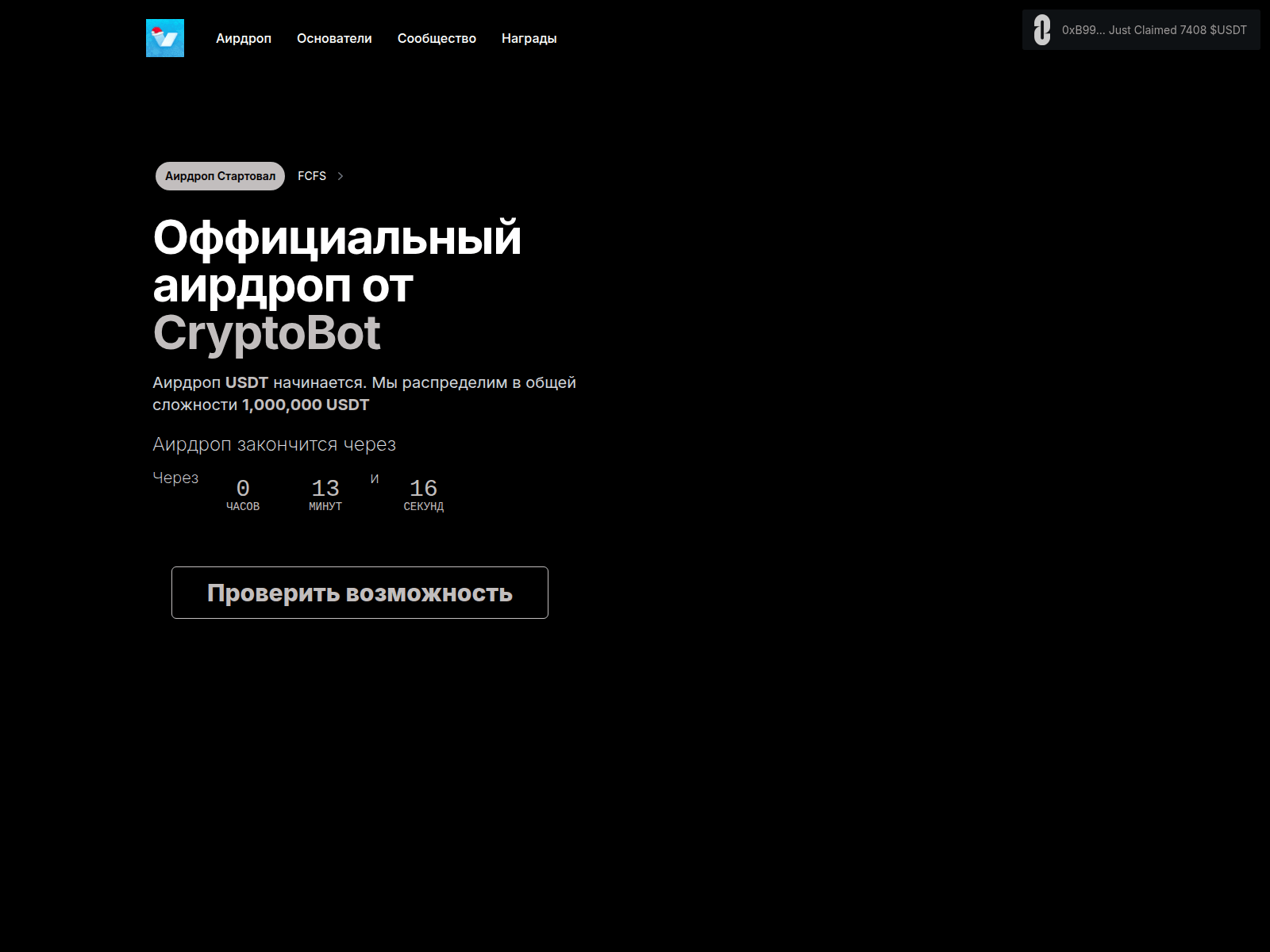Follow the FCFS link
The height and width of the screenshot is (952, 1270).
pyautogui.click(x=312, y=176)
